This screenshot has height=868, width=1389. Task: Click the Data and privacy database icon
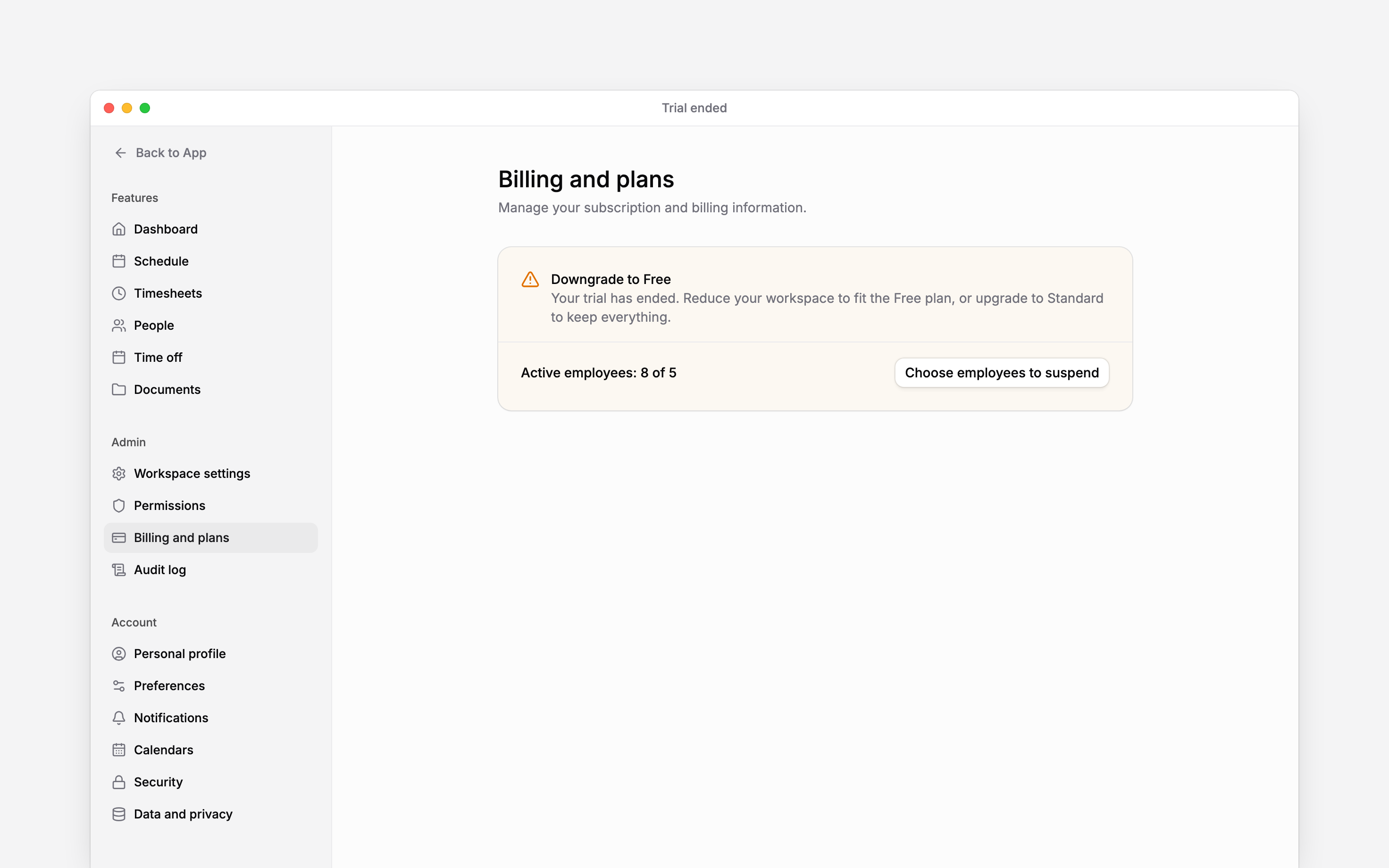point(119,814)
